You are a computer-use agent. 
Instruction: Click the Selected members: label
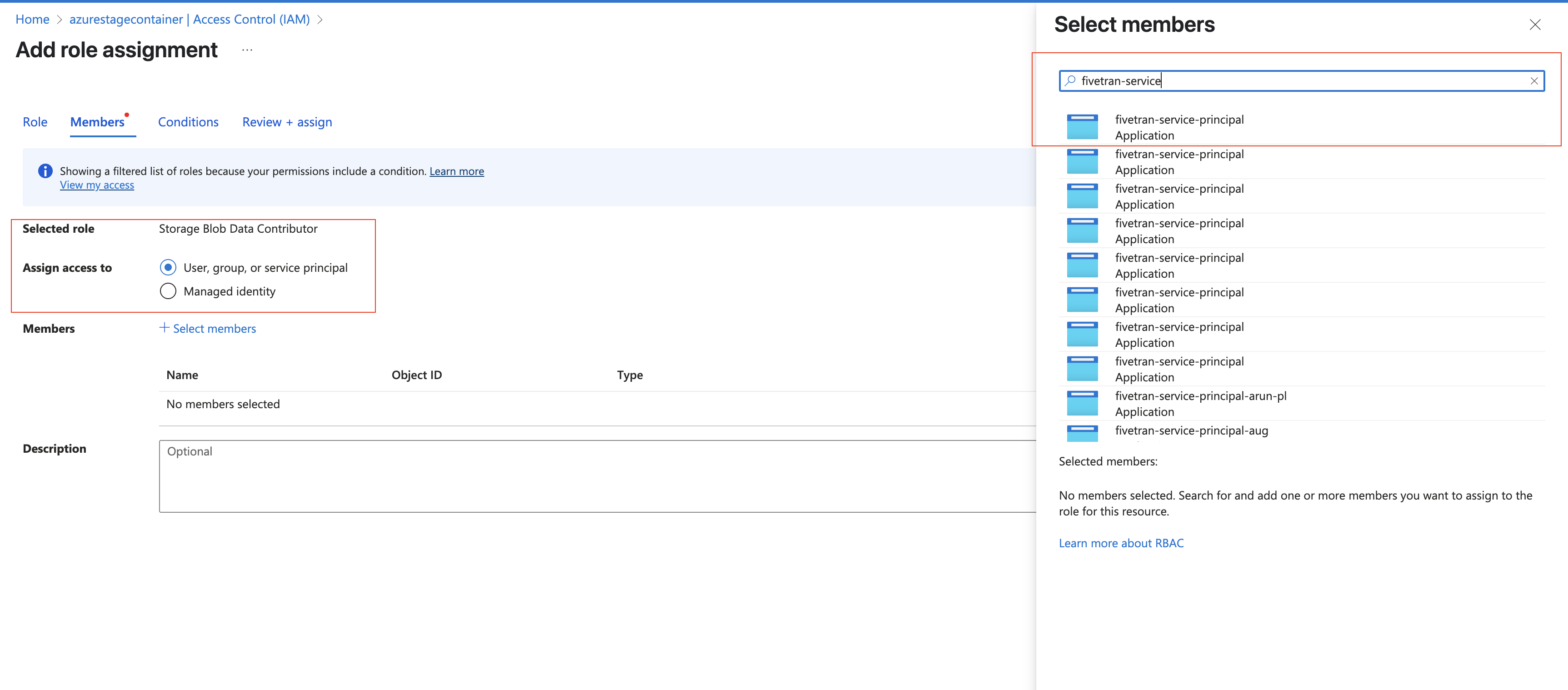pyautogui.click(x=1108, y=461)
